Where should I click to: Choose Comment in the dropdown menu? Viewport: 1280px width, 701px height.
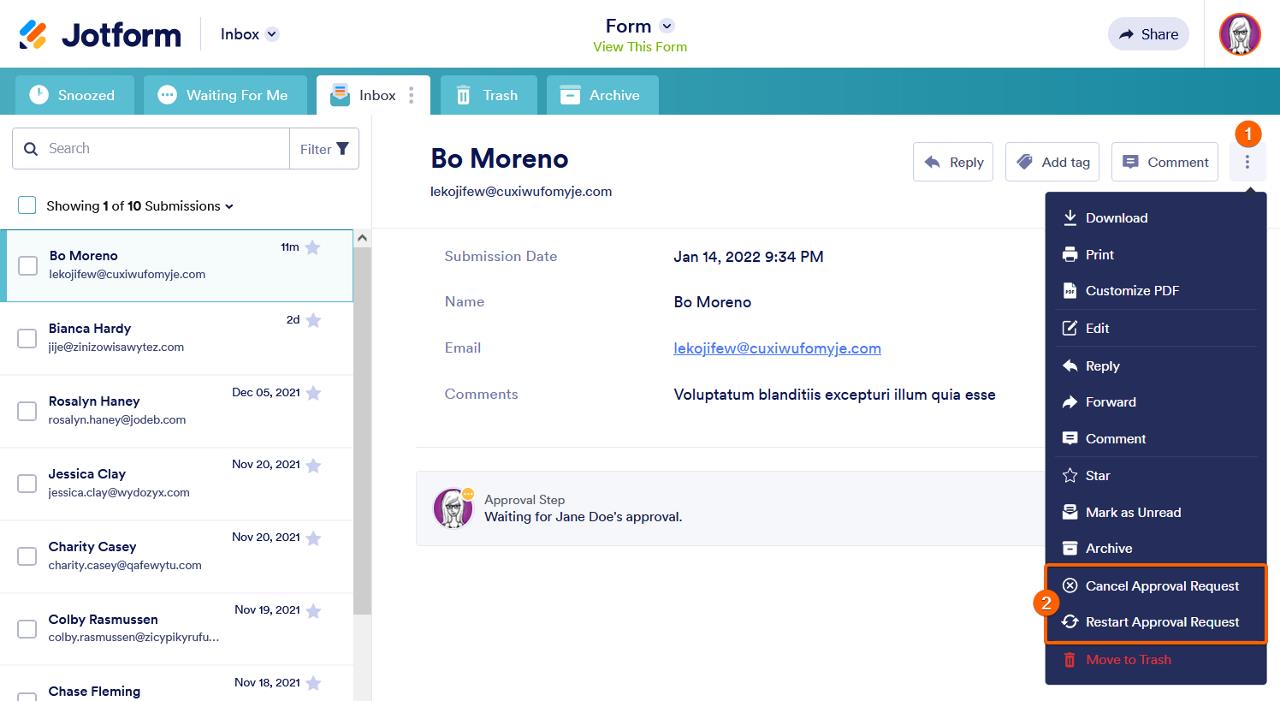(x=1155, y=439)
